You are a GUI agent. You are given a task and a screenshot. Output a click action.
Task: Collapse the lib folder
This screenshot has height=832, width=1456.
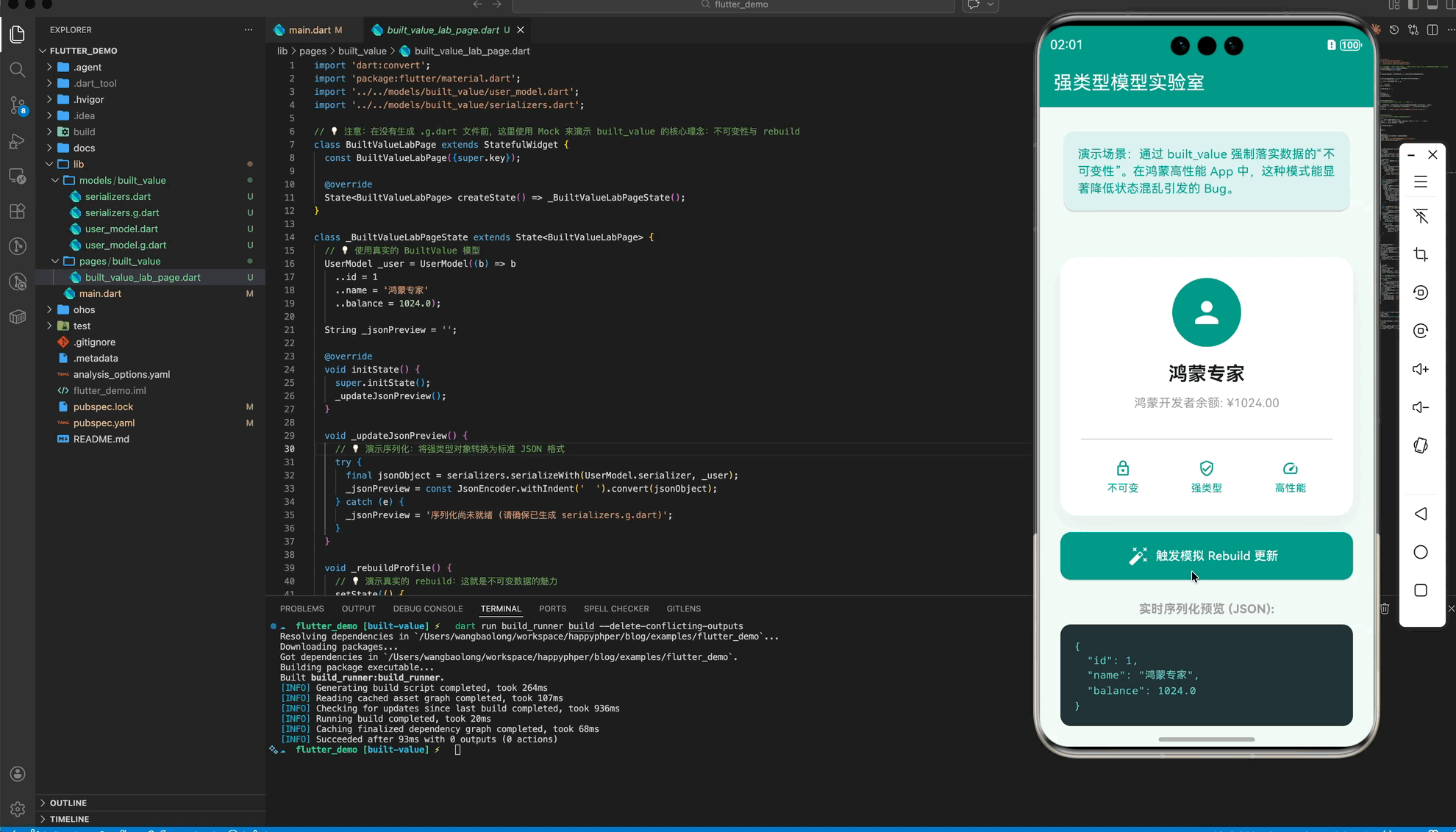point(78,164)
